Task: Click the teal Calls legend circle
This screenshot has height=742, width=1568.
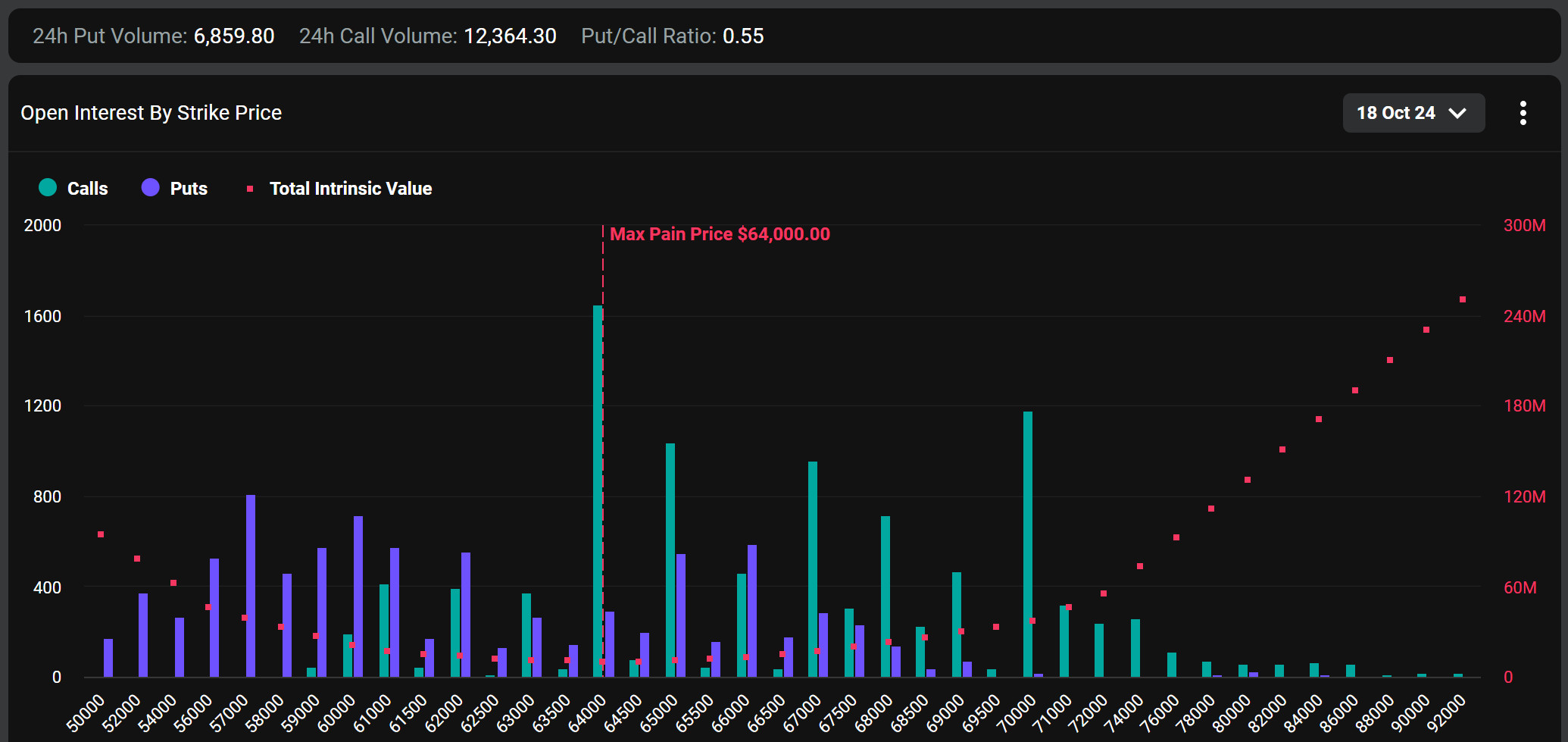Action: (x=48, y=187)
